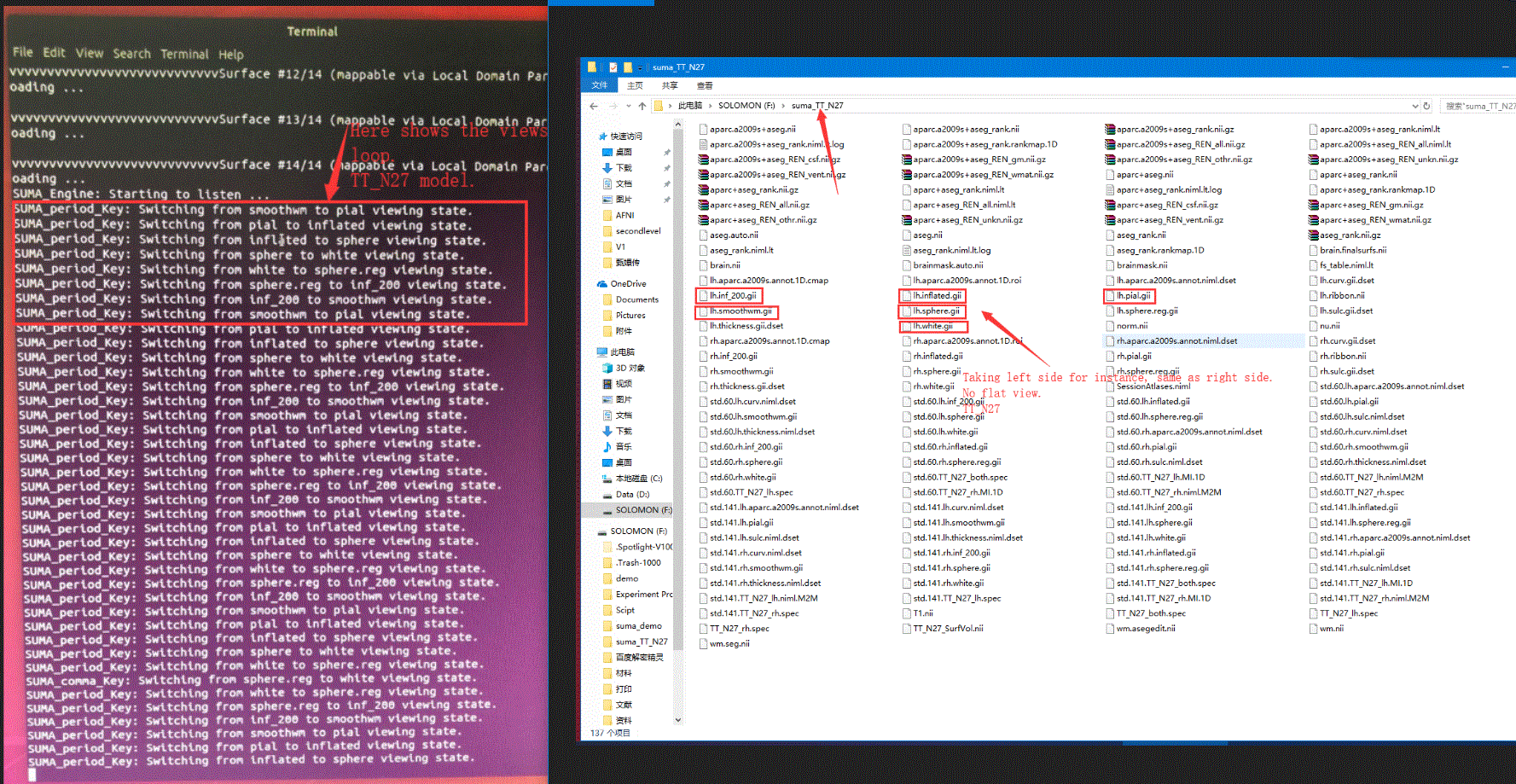Viewport: 1516px width, 784px height.
Task: Select the aparc.a2009s+aseg_REN_gm.nii.gz archive icon
Action: [908, 160]
